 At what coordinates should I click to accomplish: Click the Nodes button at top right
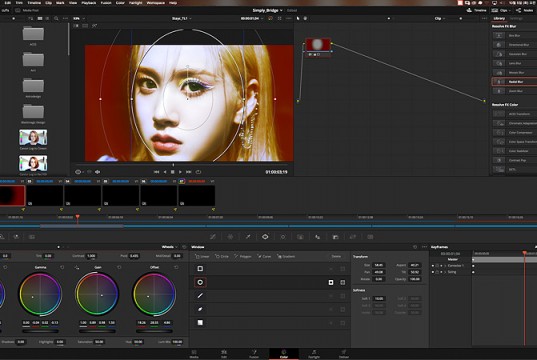(x=525, y=11)
